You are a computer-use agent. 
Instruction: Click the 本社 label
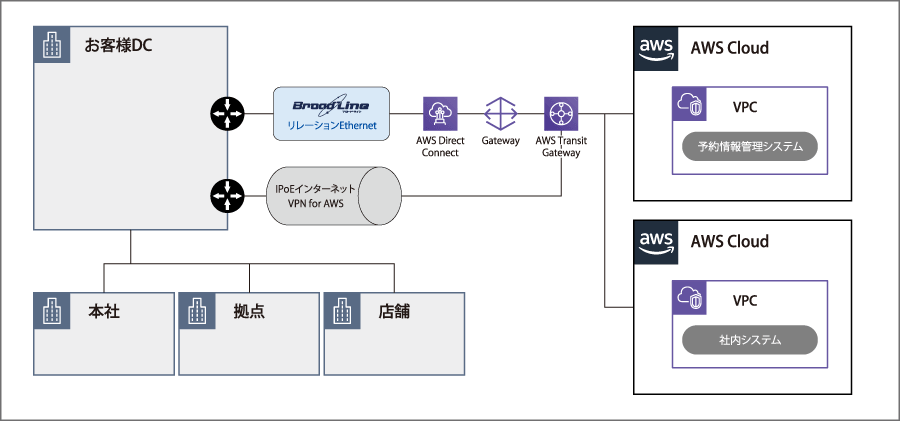tap(104, 311)
